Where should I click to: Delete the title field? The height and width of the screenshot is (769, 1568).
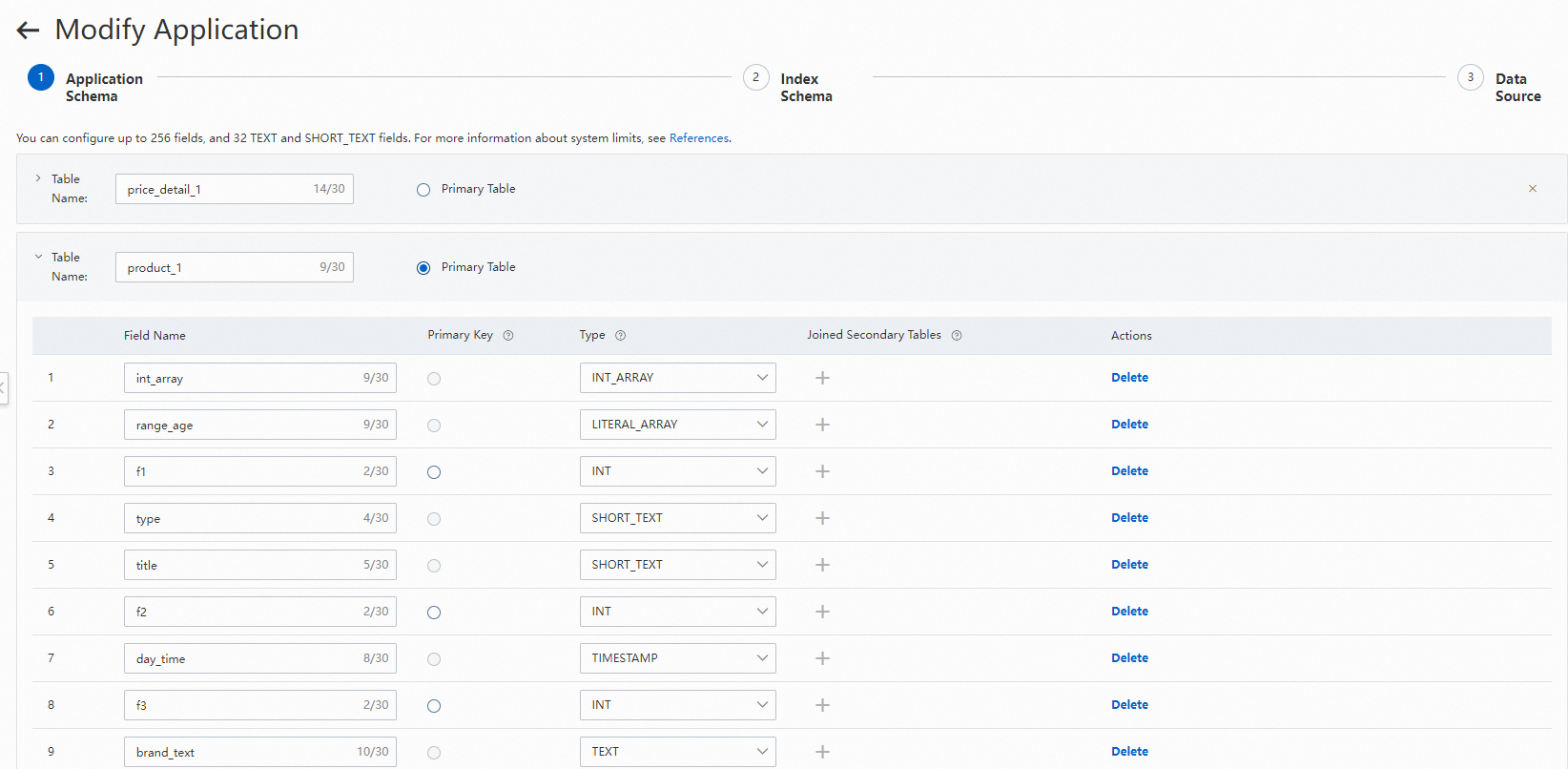1129,565
